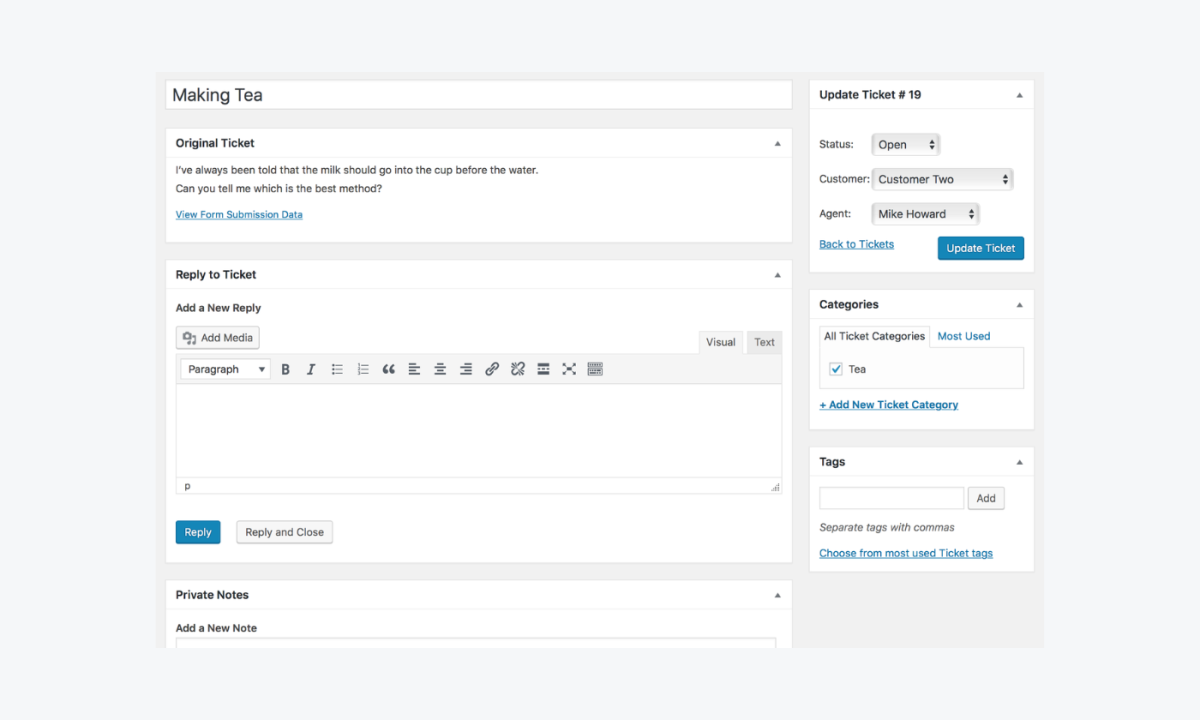Open View Form Submission Data link
The height and width of the screenshot is (720, 1200).
click(x=239, y=214)
